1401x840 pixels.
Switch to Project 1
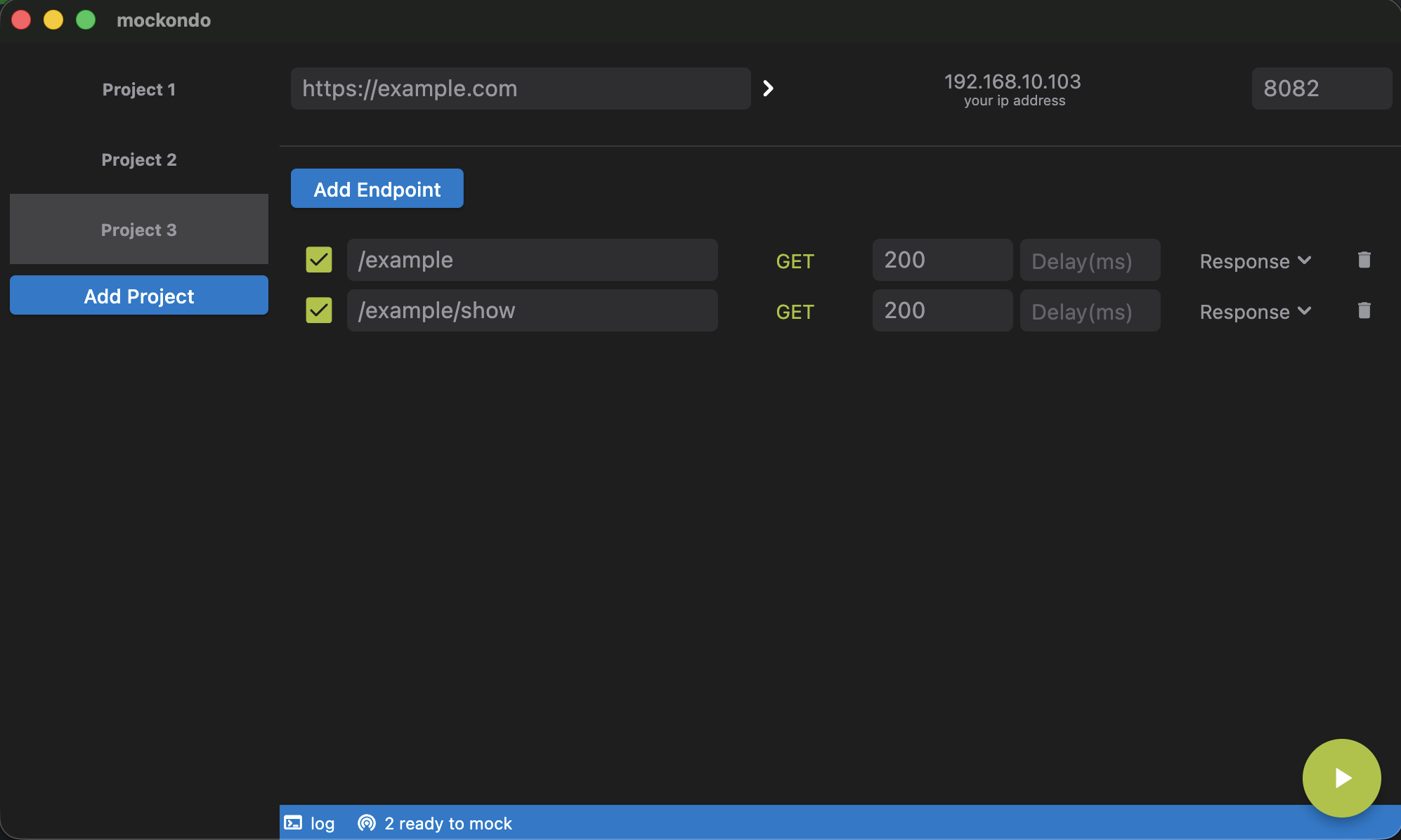coord(139,89)
